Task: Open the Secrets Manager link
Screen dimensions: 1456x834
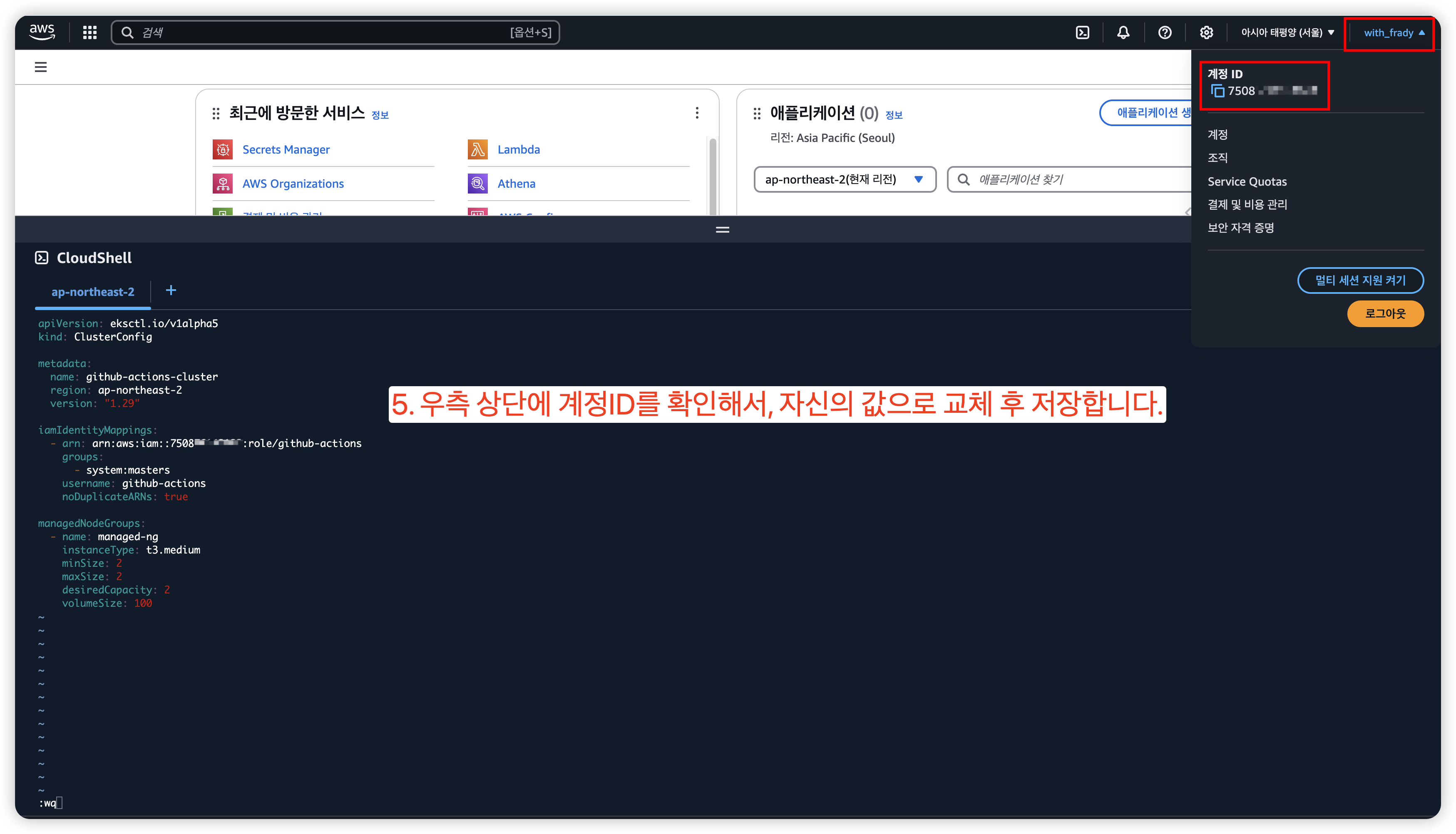Action: pyautogui.click(x=286, y=149)
